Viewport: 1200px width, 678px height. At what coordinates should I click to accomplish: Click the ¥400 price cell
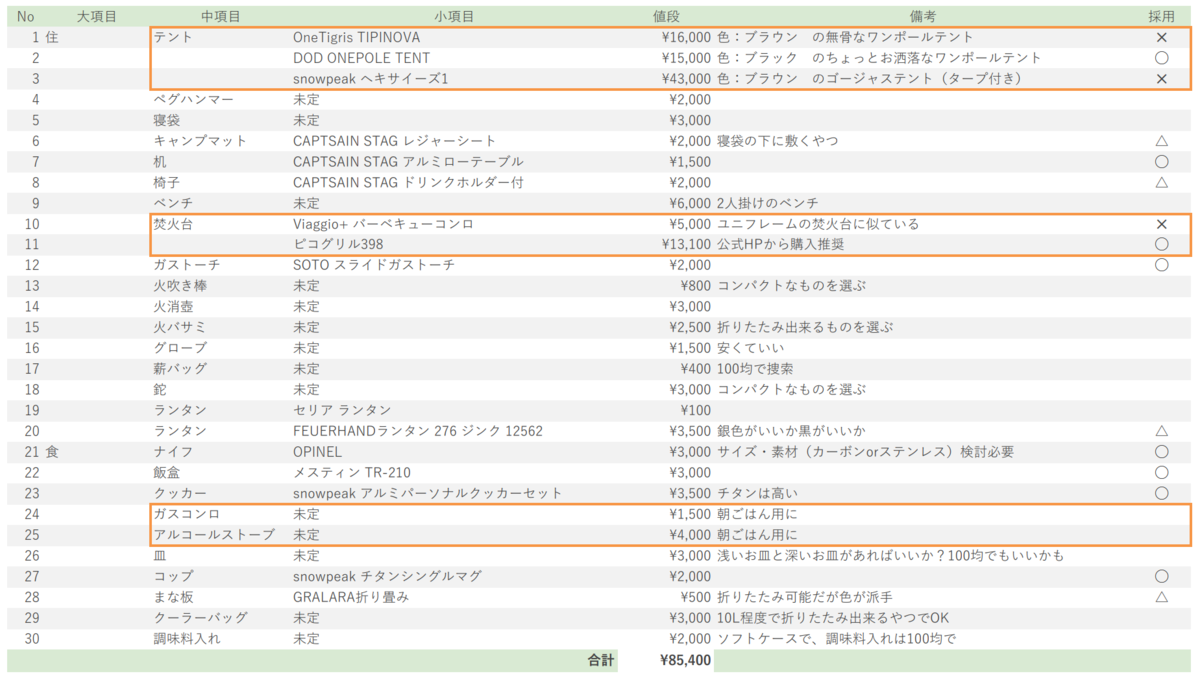click(x=696, y=368)
